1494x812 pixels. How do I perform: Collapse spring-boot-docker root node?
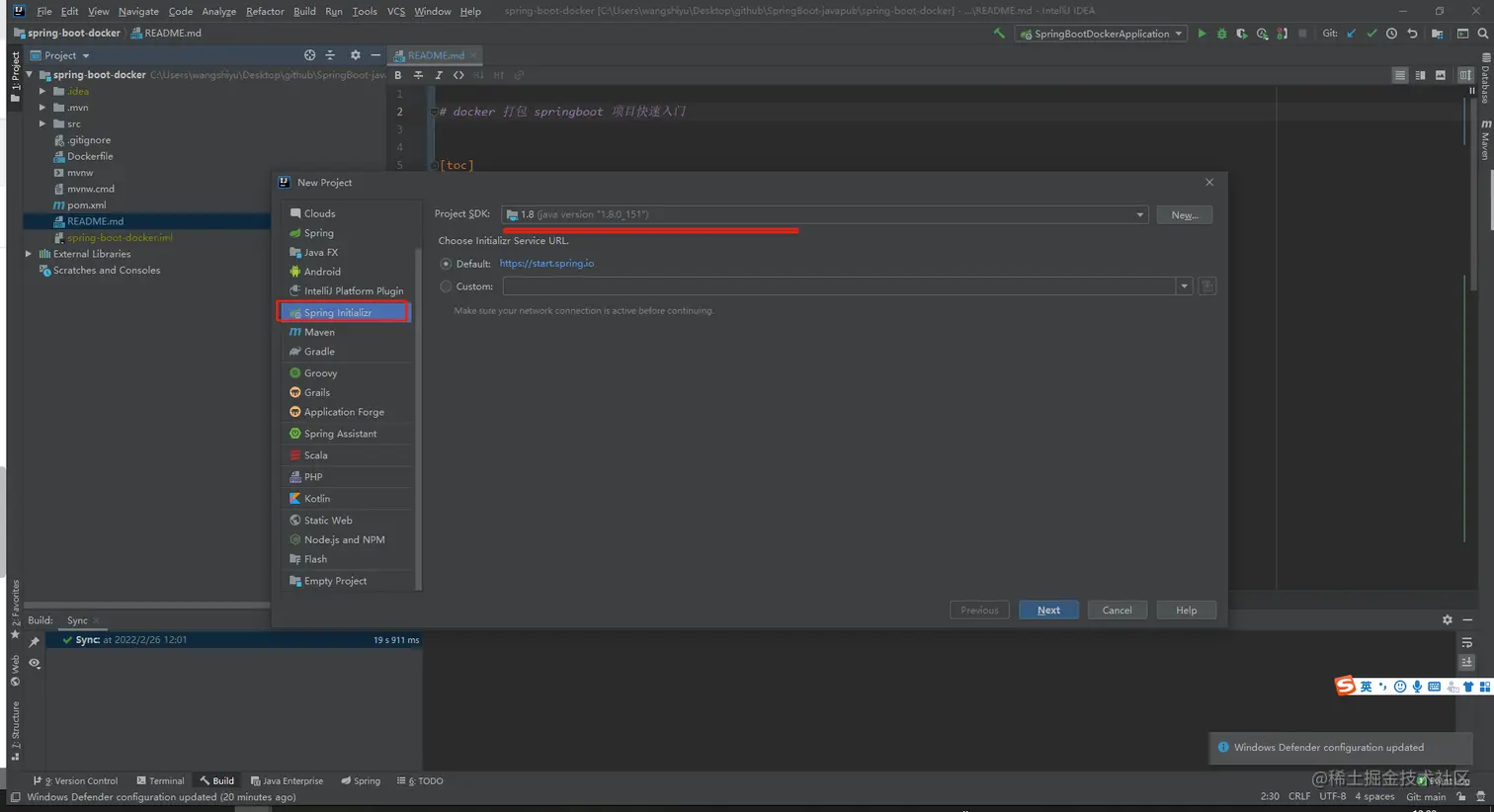click(x=29, y=75)
